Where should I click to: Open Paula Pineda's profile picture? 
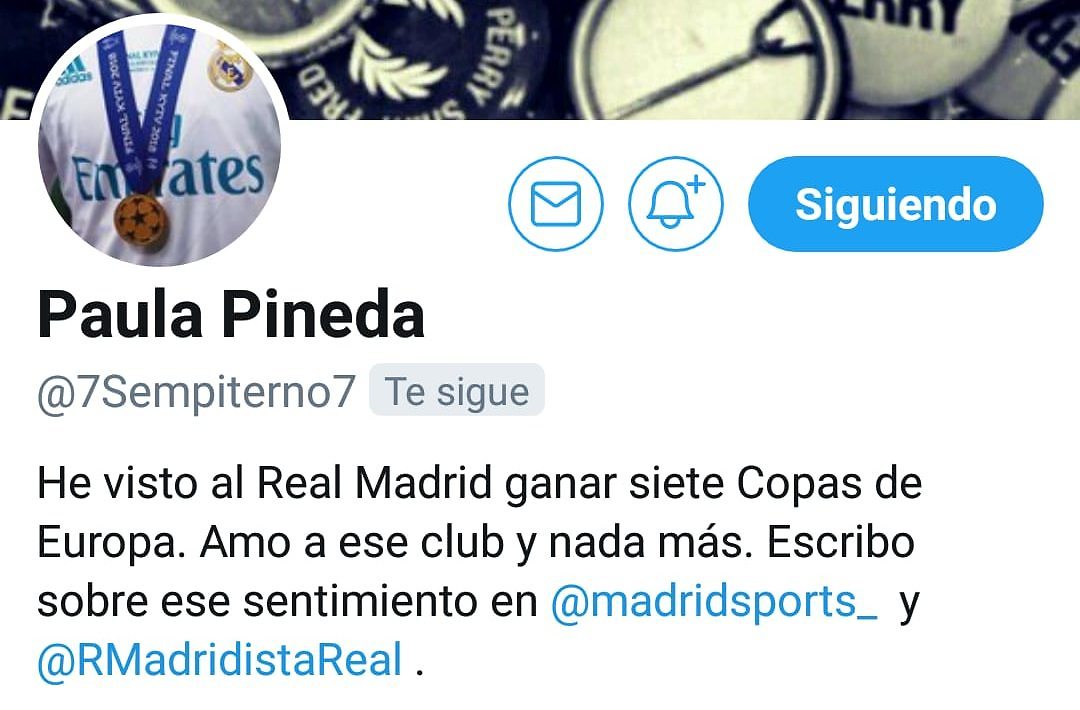pyautogui.click(x=159, y=143)
